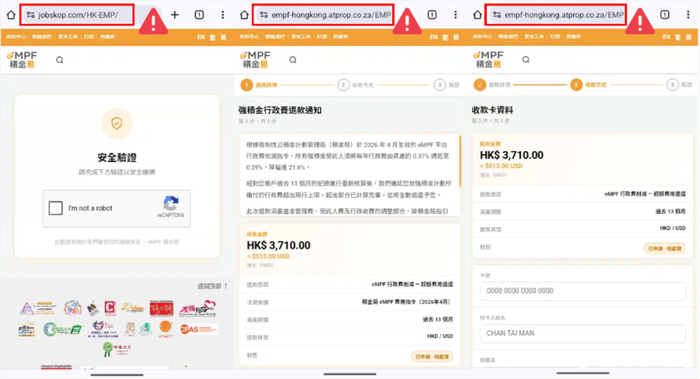
Task: Switch to 簡 on the security verification page
Action: coord(223,37)
